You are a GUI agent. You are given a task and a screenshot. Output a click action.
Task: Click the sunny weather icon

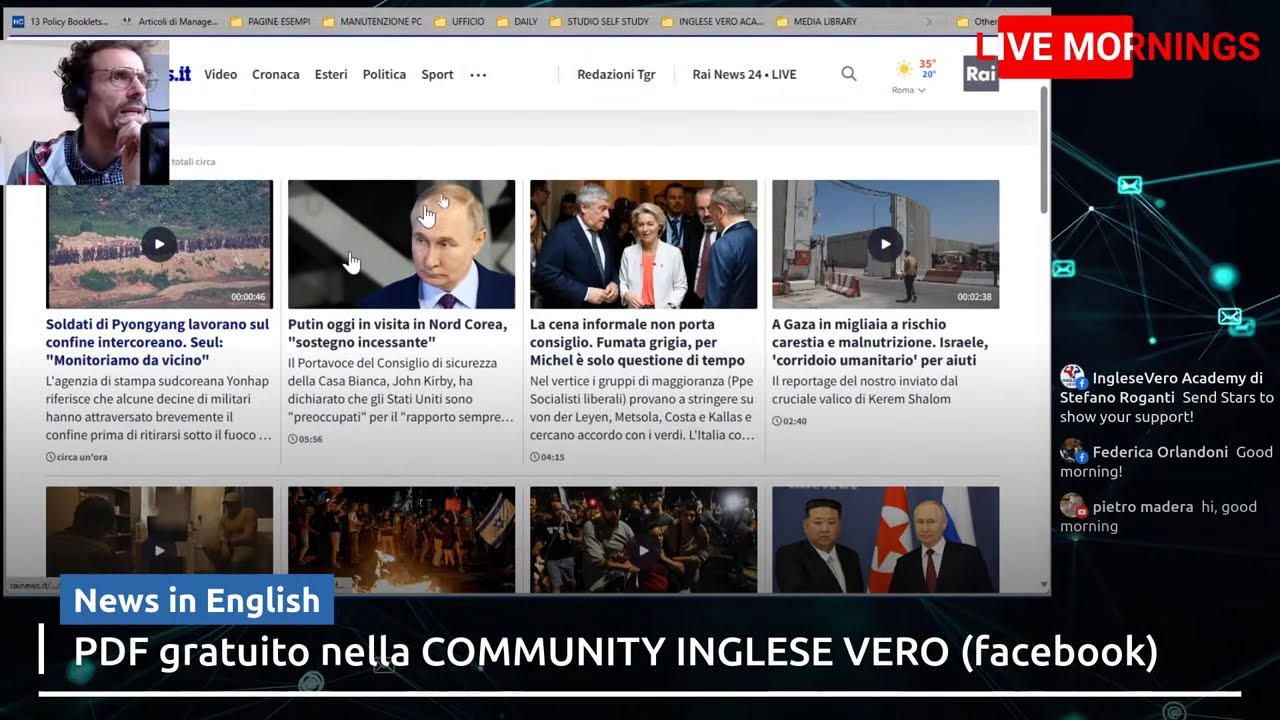[904, 69]
